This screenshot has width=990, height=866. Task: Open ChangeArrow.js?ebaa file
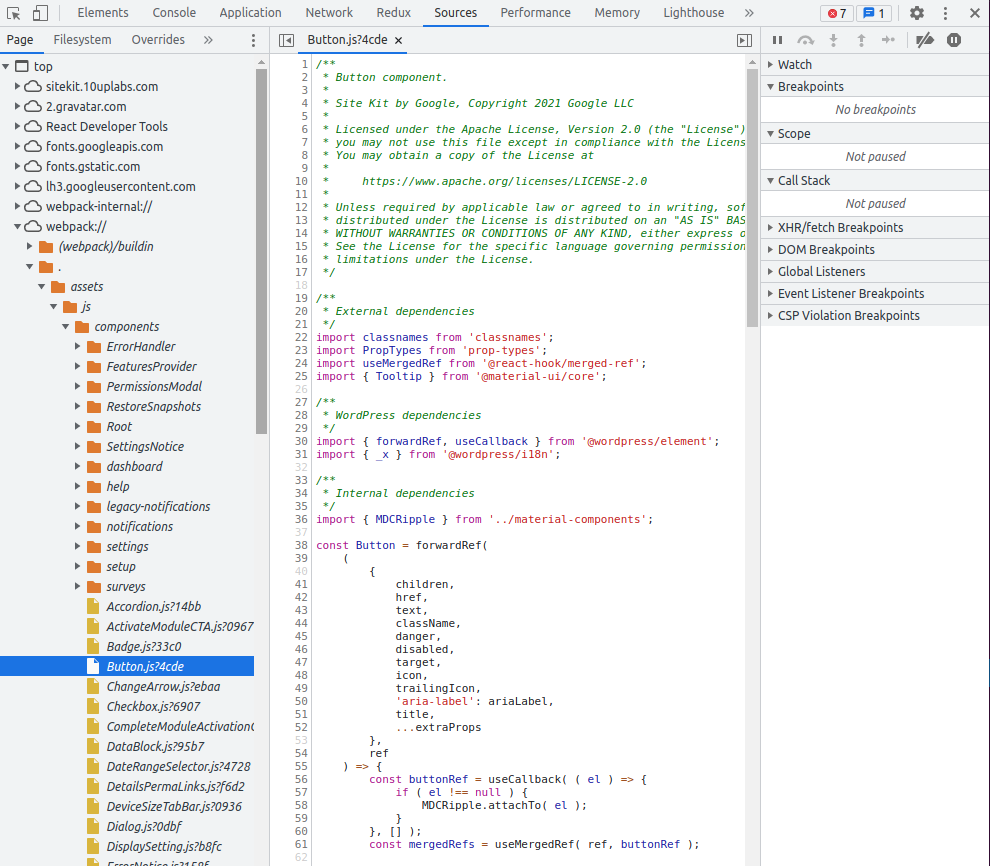click(x=163, y=686)
